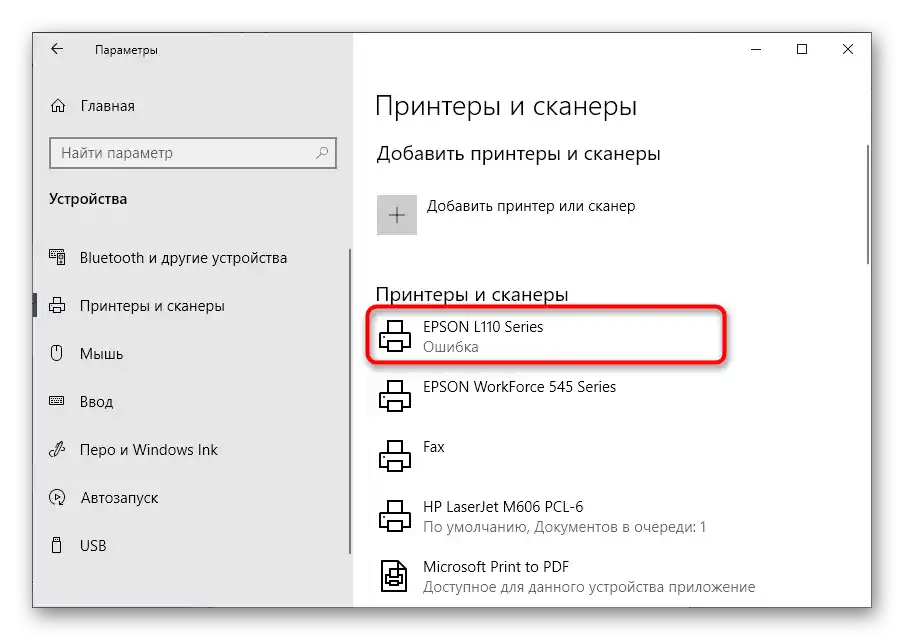This screenshot has width=904, height=640.
Task: Click the EPSON WorkForce 545 printer icon
Action: (x=394, y=396)
